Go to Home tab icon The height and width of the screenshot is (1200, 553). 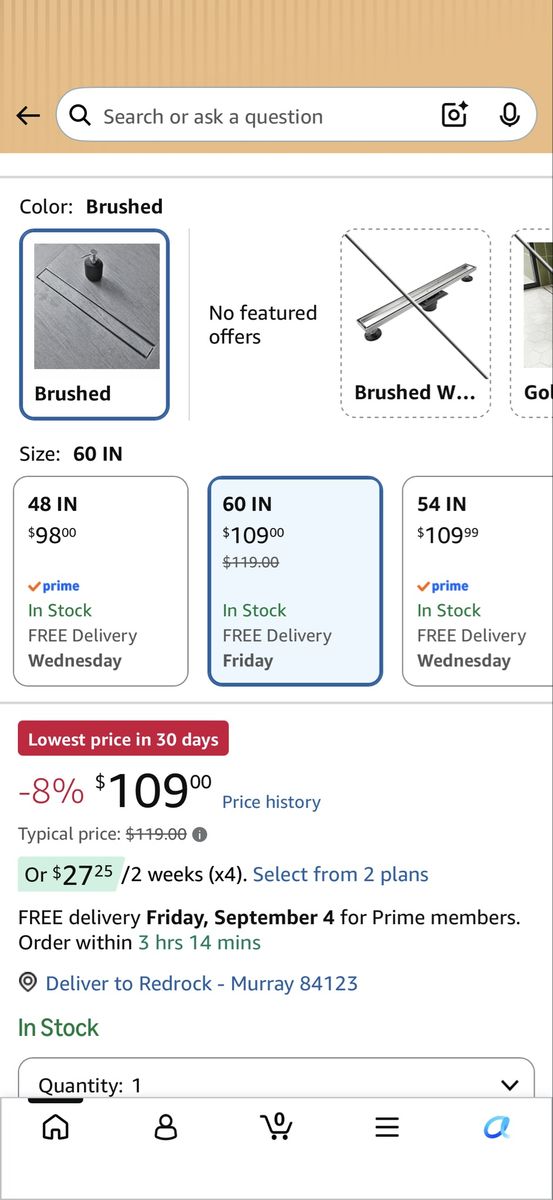tap(56, 1127)
